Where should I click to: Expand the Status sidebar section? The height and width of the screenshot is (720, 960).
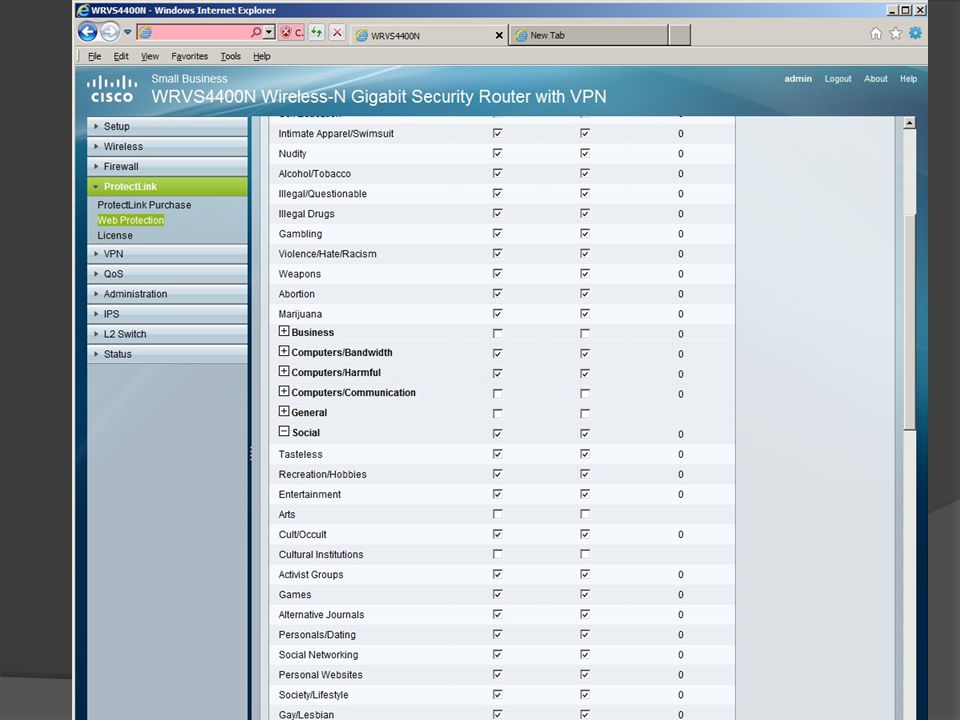tap(167, 354)
